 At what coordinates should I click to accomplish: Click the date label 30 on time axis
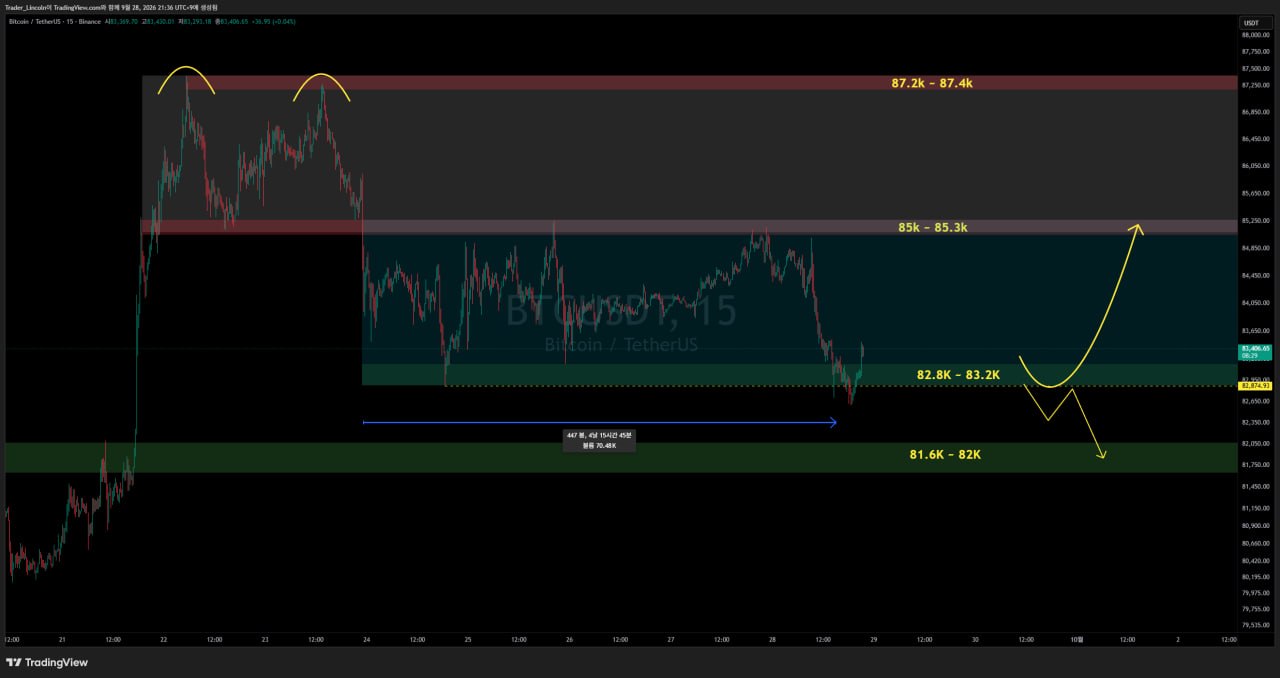coord(975,639)
